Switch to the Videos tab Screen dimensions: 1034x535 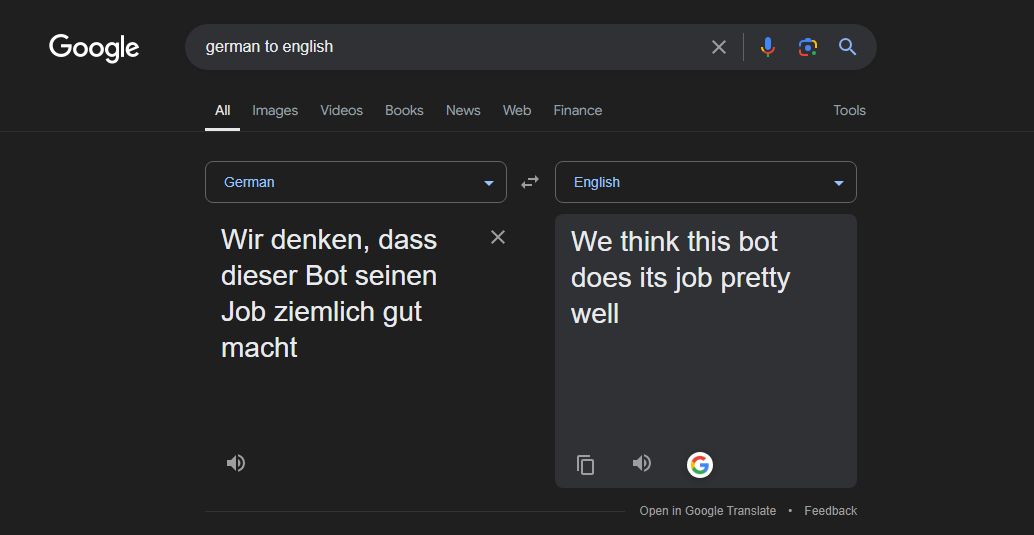point(341,110)
